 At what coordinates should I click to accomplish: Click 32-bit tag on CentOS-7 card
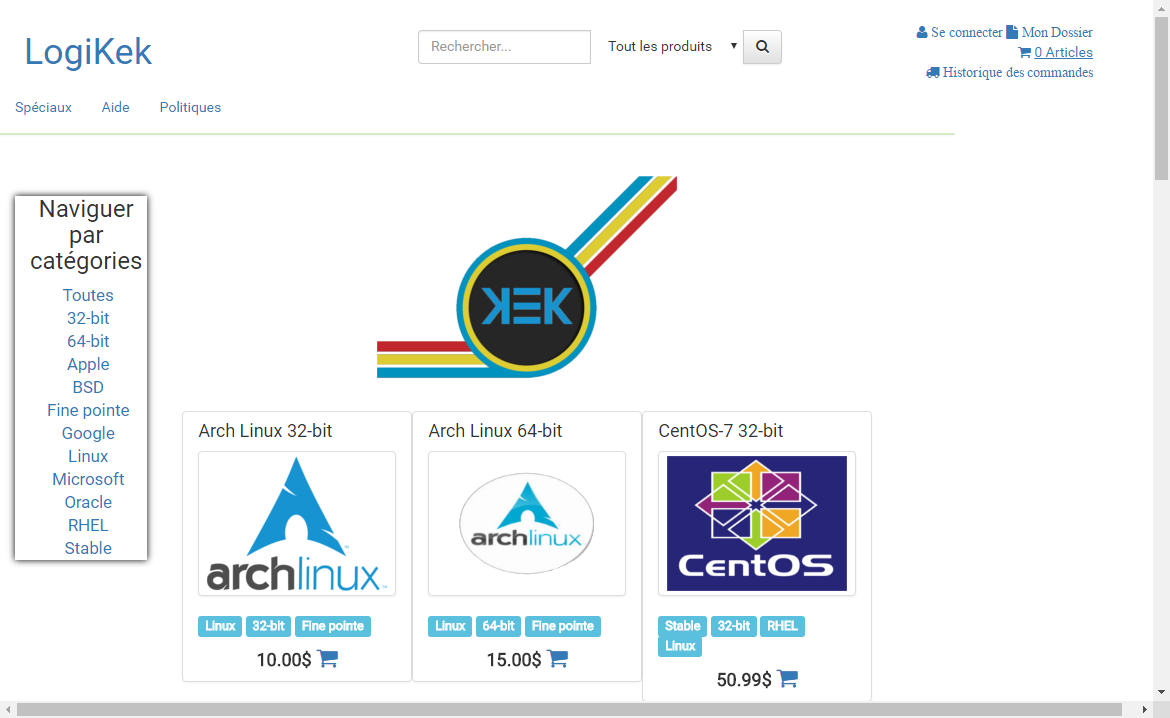pos(733,626)
